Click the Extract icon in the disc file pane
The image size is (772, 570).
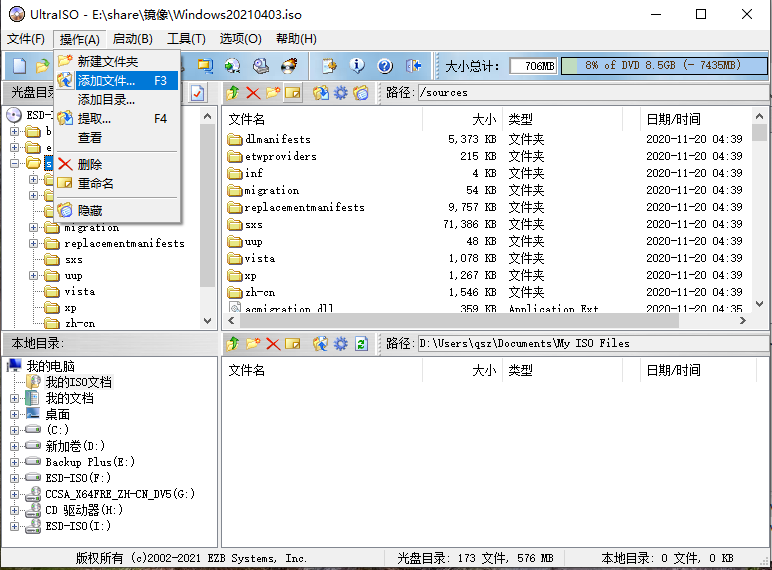tap(321, 93)
